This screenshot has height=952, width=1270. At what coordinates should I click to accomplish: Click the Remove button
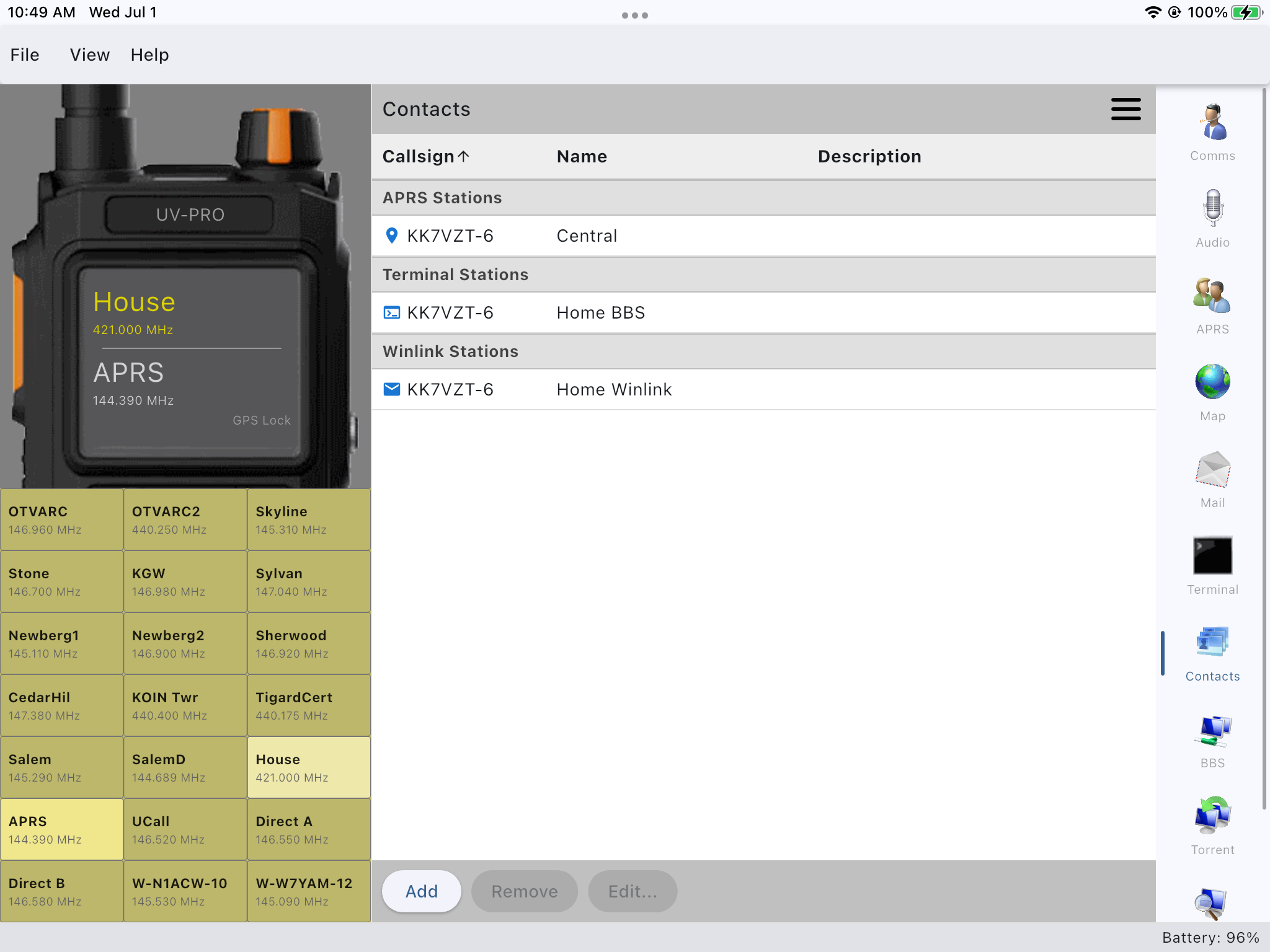coord(525,891)
